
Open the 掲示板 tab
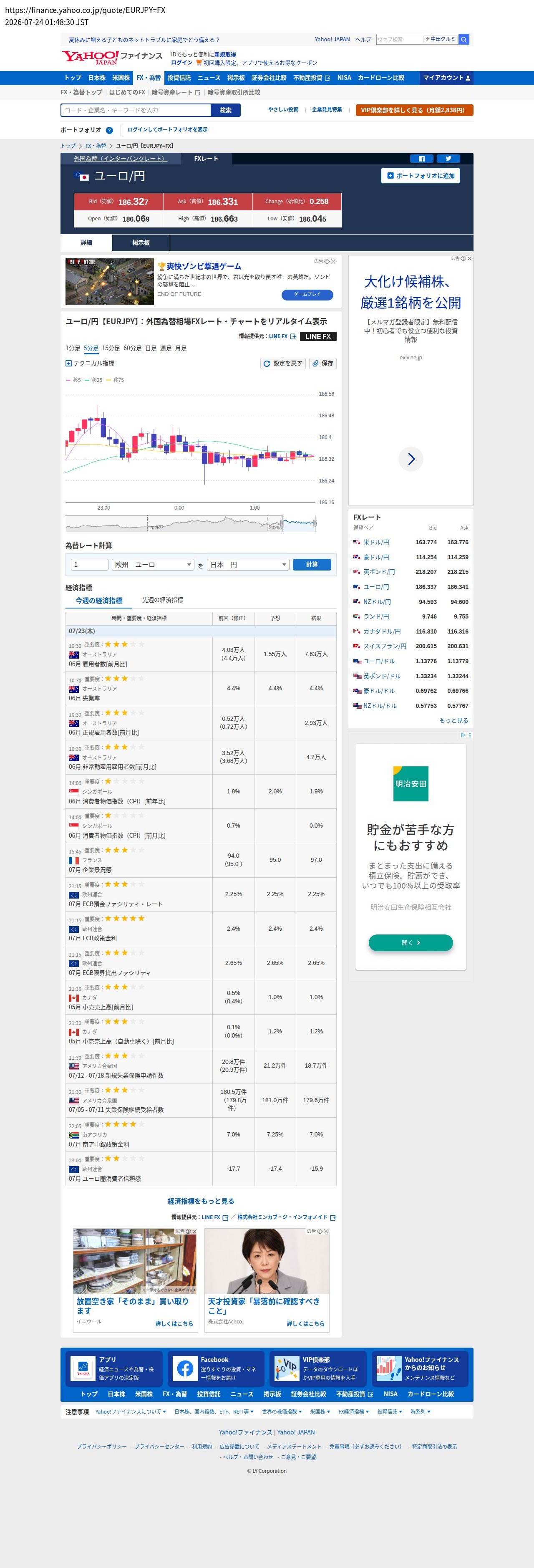click(x=141, y=243)
